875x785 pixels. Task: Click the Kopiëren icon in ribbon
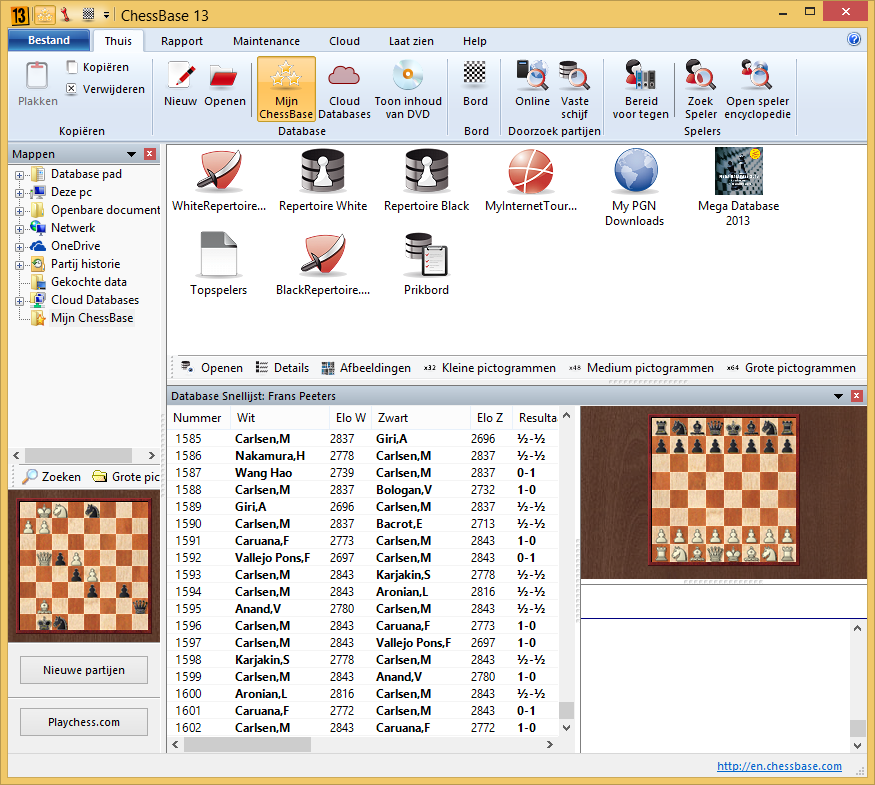(71, 67)
